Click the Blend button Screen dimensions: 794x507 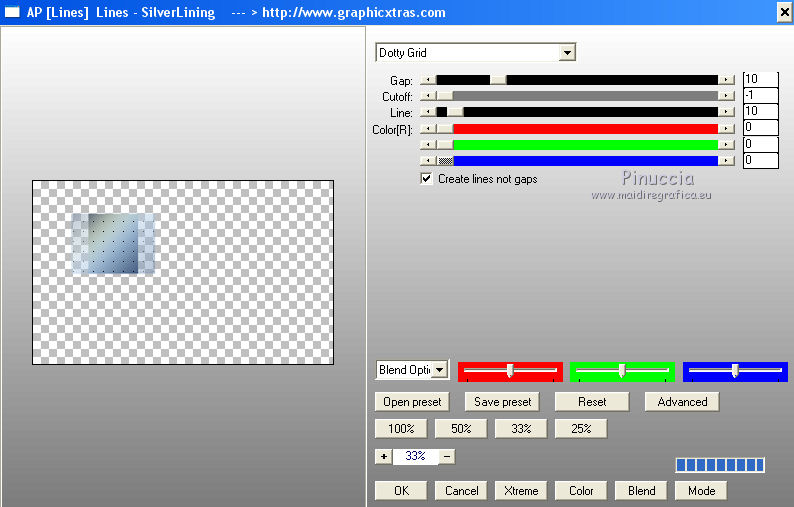click(641, 490)
